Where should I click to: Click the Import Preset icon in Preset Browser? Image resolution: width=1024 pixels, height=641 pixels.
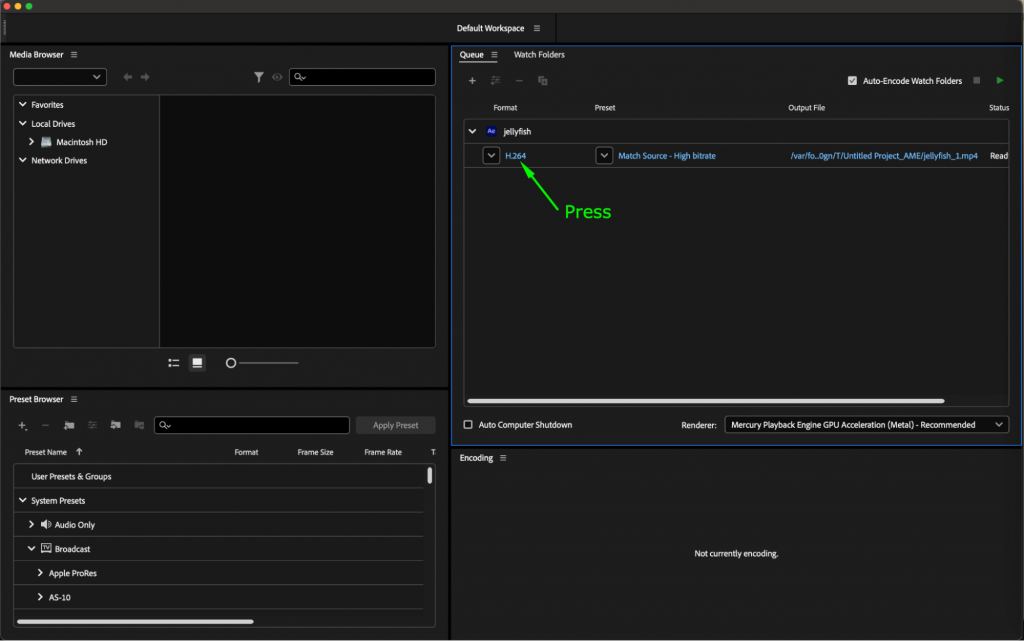pos(115,425)
